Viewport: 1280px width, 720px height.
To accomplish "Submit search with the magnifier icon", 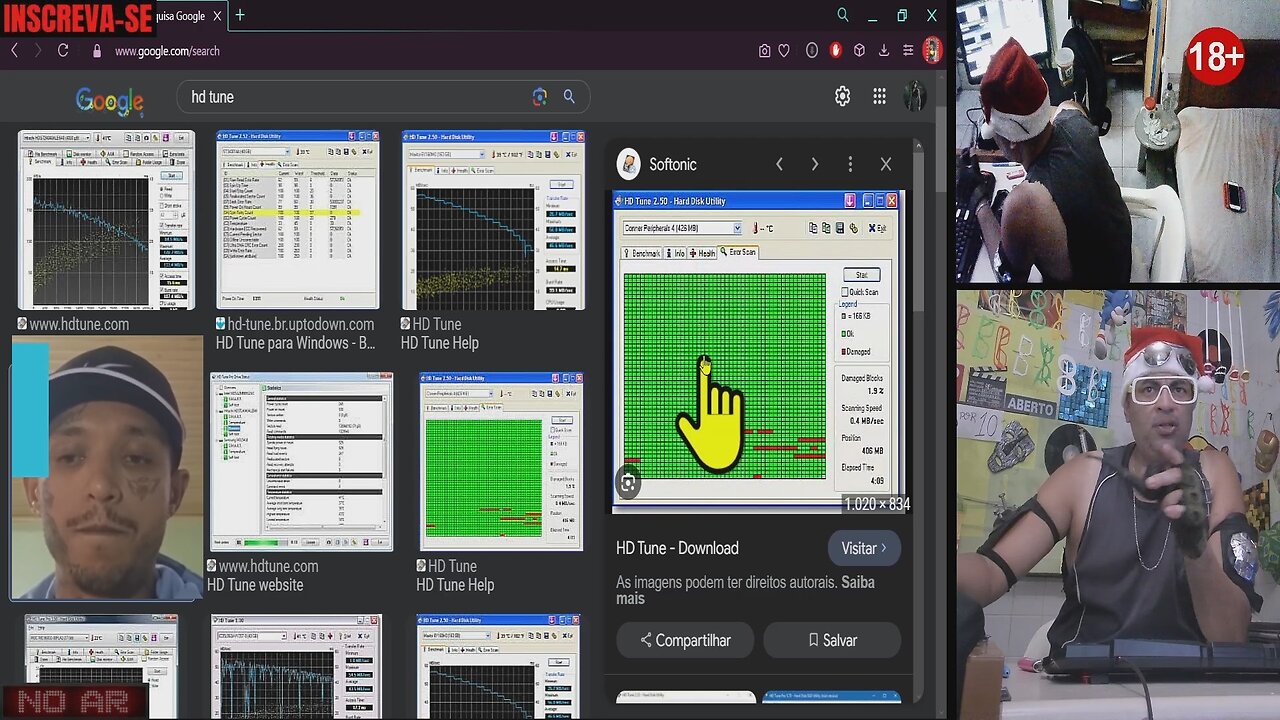I will pyautogui.click(x=569, y=97).
